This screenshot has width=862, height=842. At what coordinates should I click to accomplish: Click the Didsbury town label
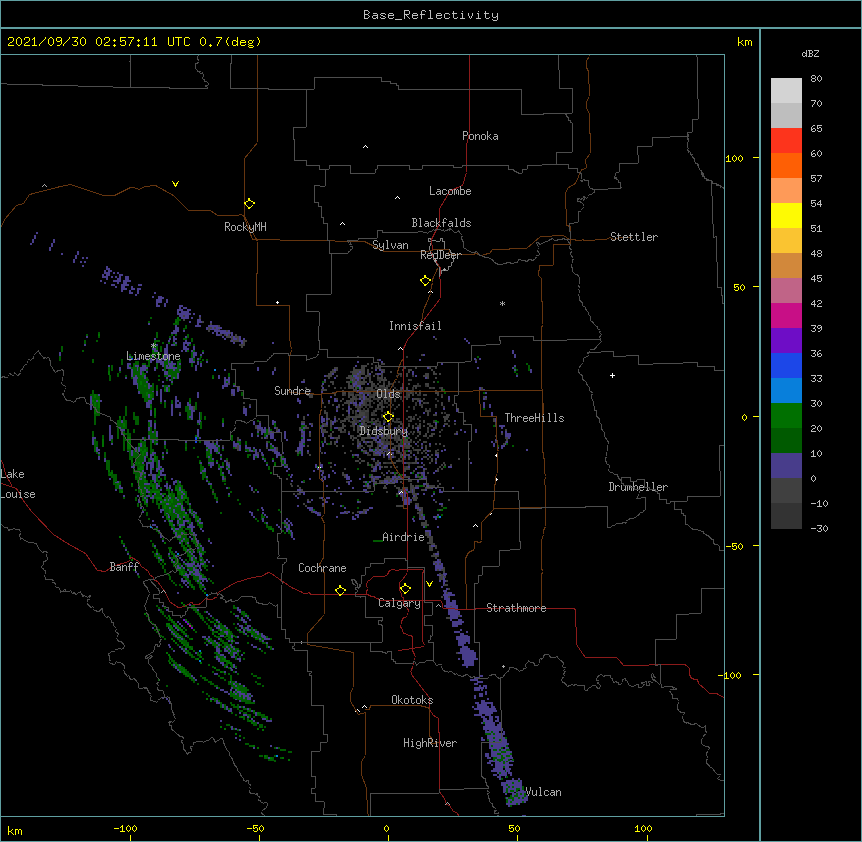click(x=383, y=431)
